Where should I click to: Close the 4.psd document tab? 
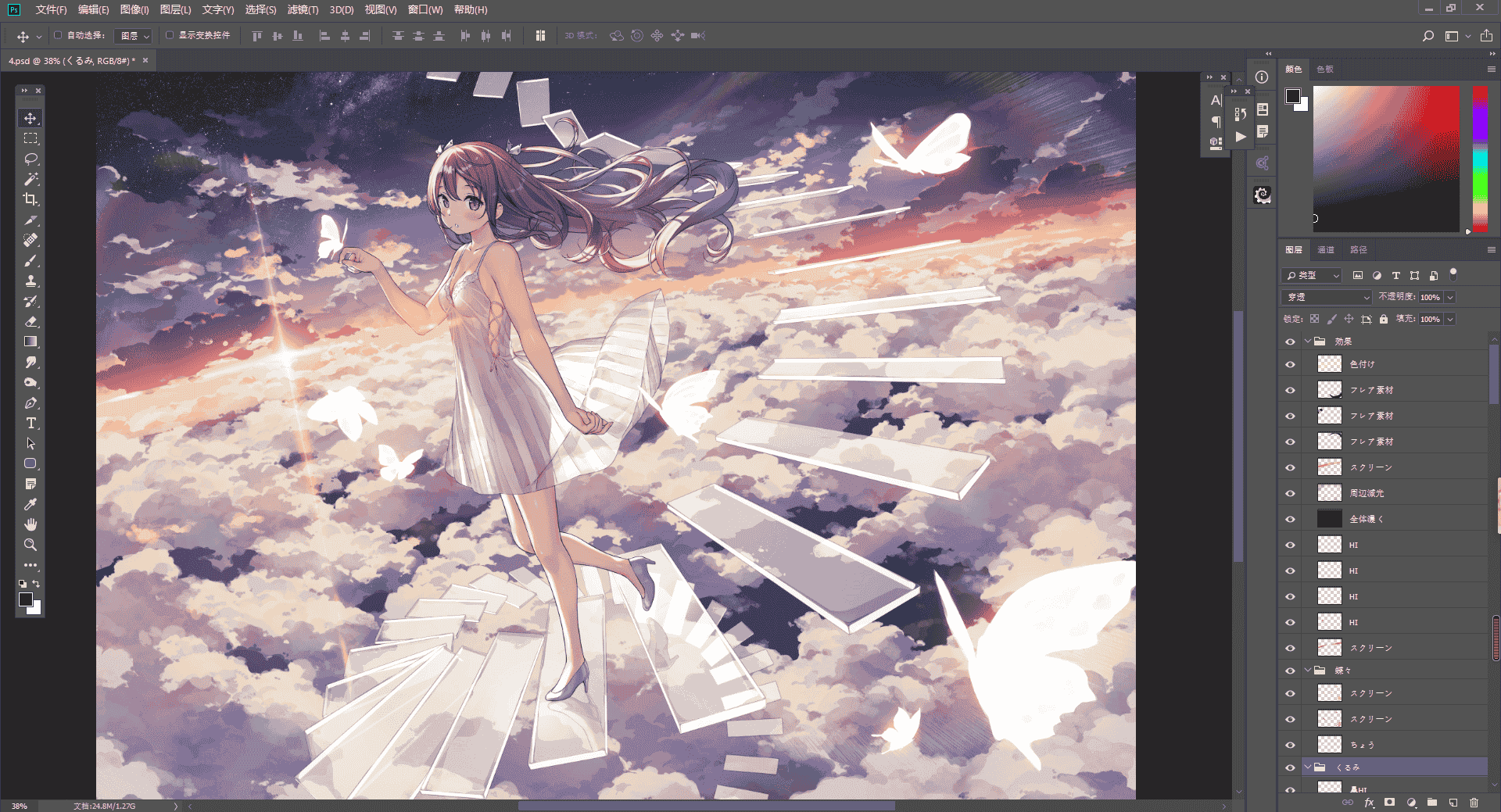[145, 60]
